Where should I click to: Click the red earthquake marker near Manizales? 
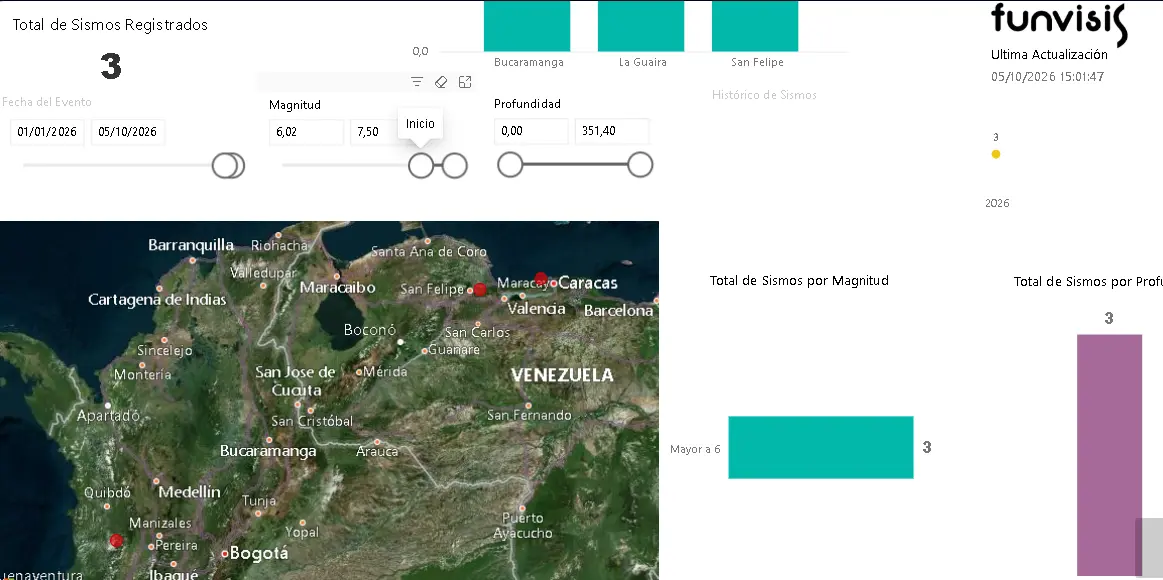pyautogui.click(x=116, y=541)
